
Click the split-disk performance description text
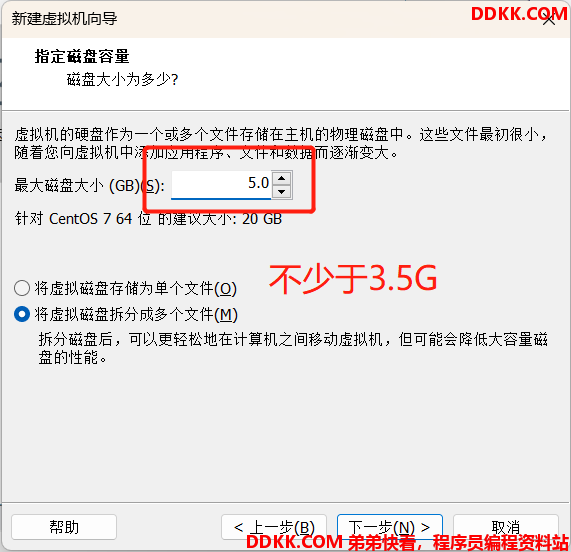tap(293, 348)
